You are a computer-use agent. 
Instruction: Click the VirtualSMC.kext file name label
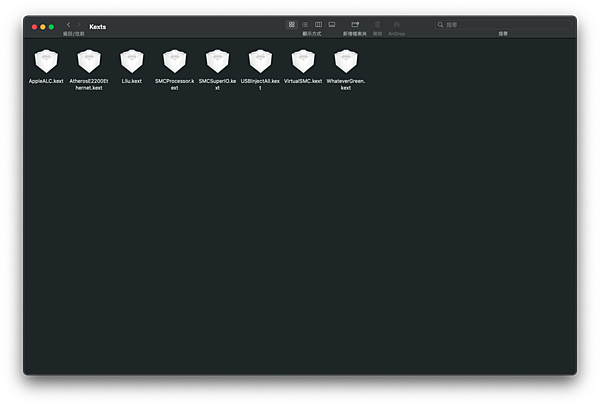[303, 81]
